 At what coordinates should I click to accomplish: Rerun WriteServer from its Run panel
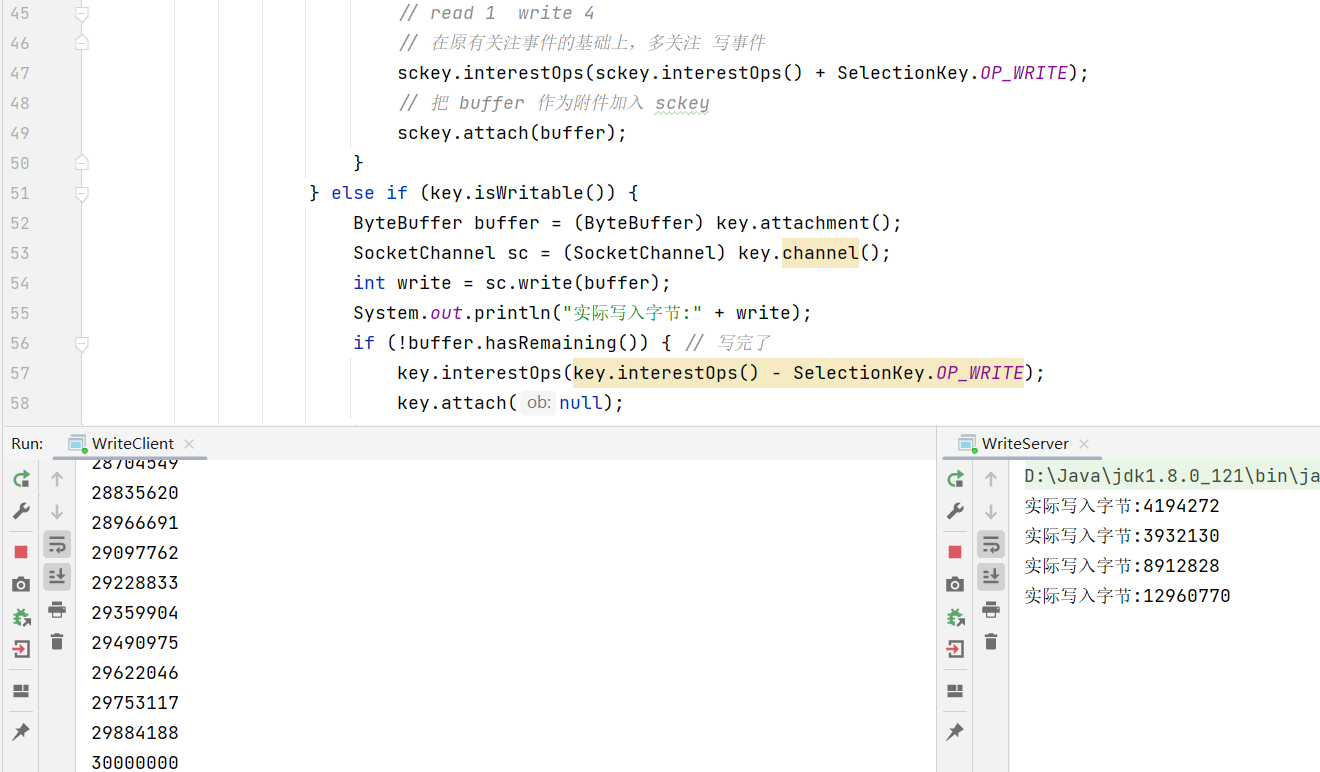tap(955, 479)
